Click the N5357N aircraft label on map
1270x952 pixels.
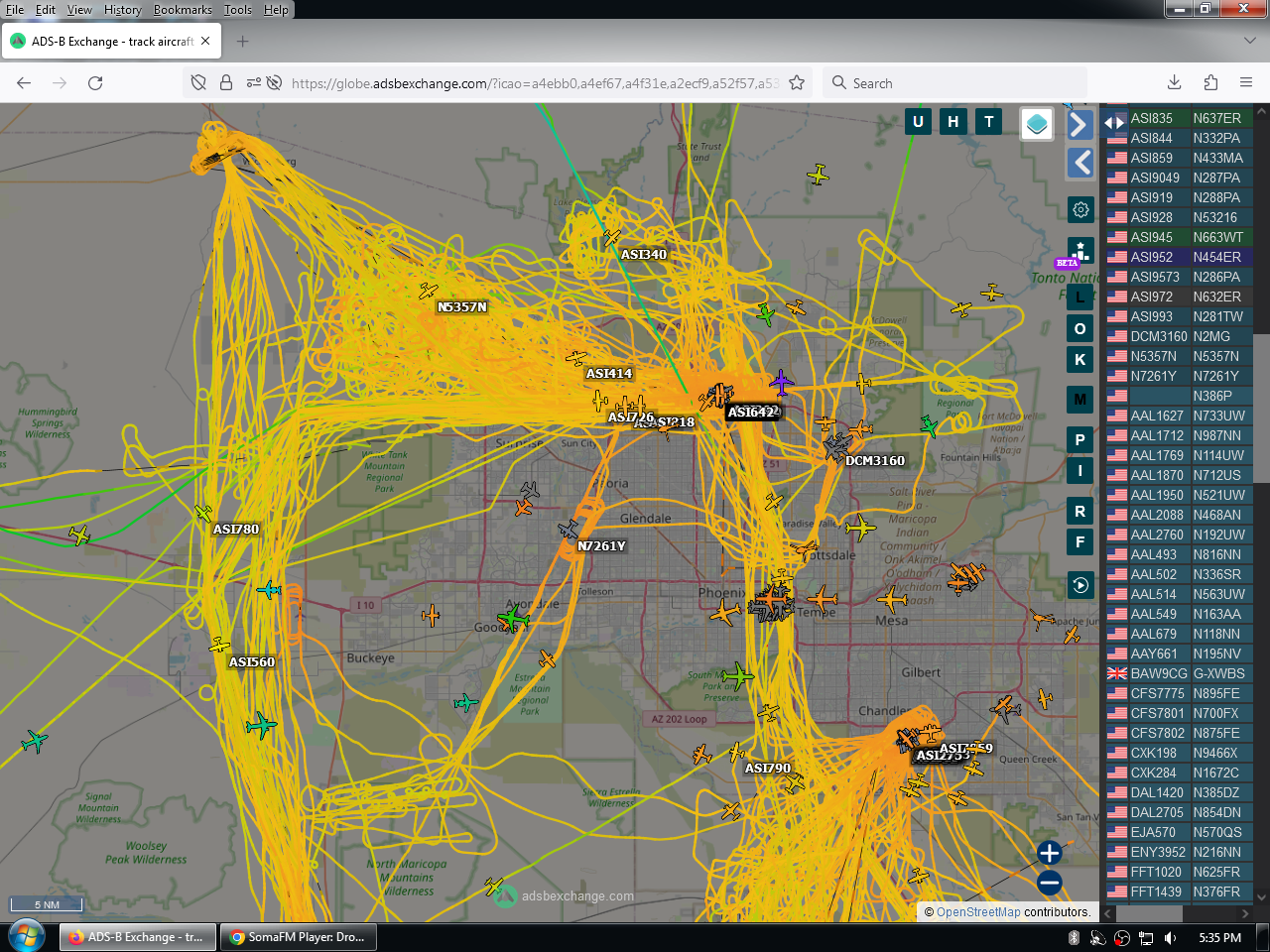point(462,307)
